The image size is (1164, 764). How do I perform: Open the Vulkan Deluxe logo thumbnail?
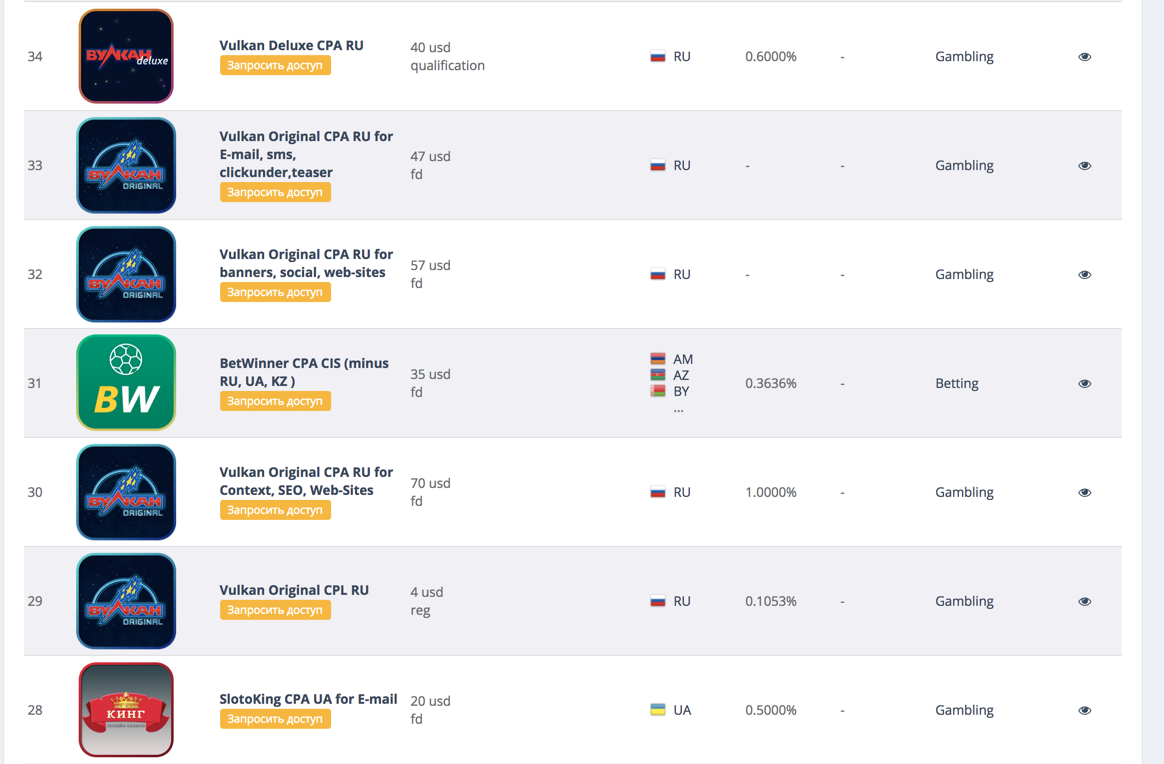(126, 56)
